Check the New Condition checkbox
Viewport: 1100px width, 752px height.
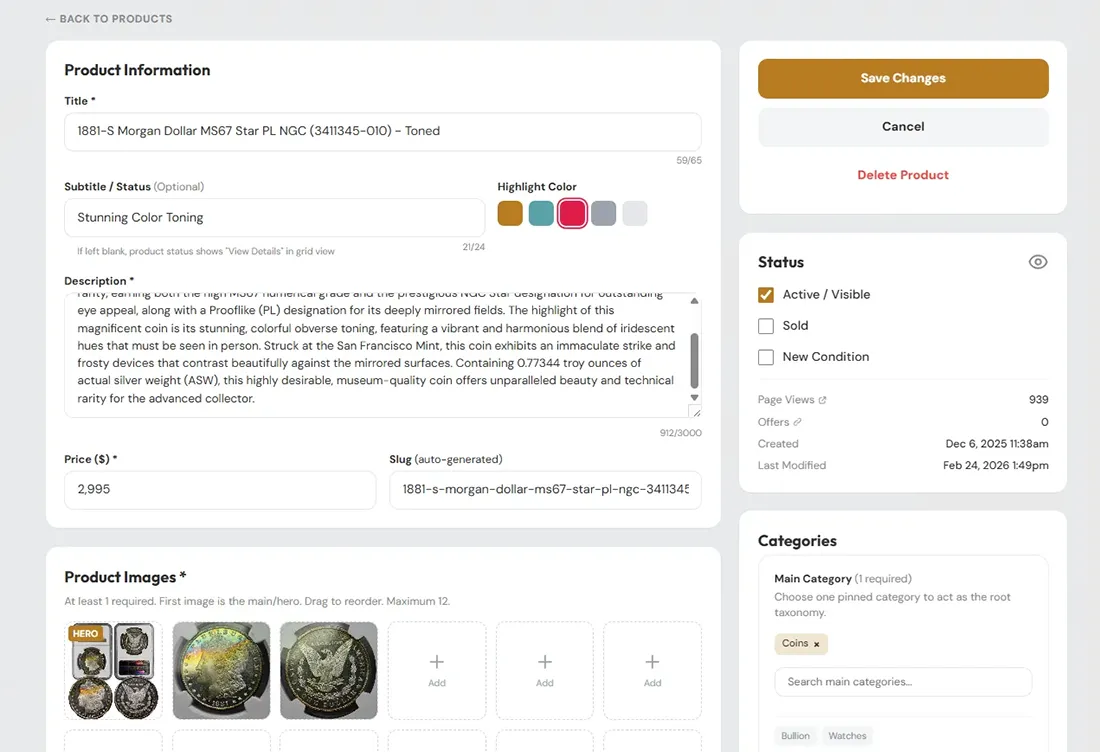click(x=766, y=357)
